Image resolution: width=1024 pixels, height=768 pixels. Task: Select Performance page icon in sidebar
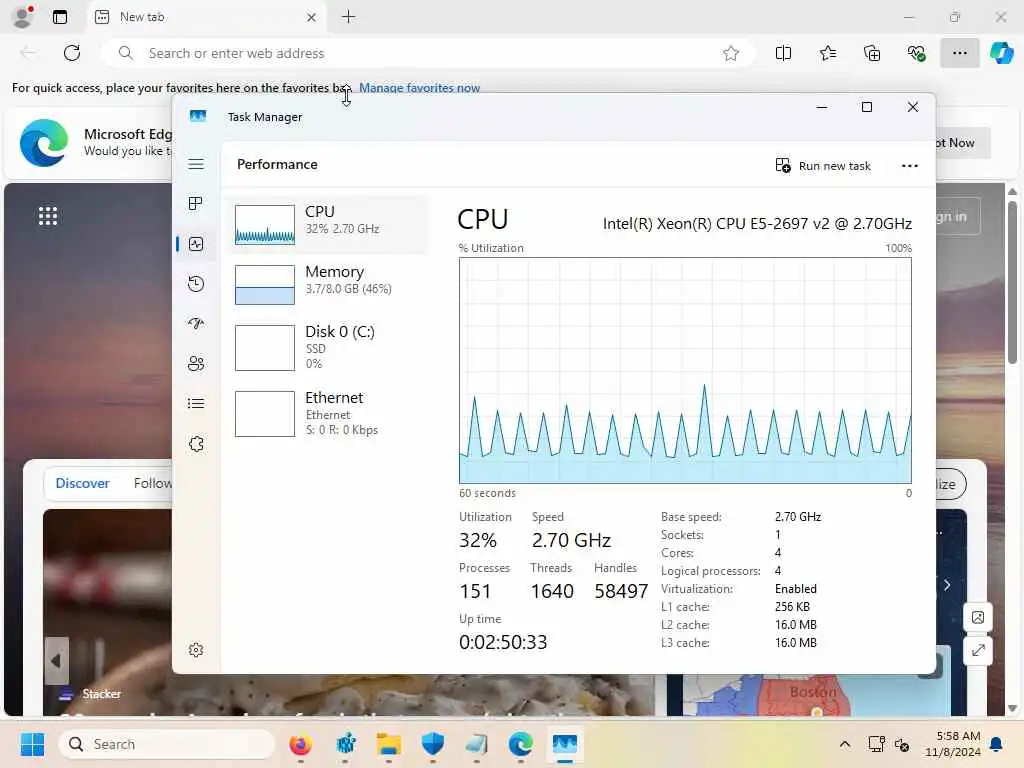point(196,244)
